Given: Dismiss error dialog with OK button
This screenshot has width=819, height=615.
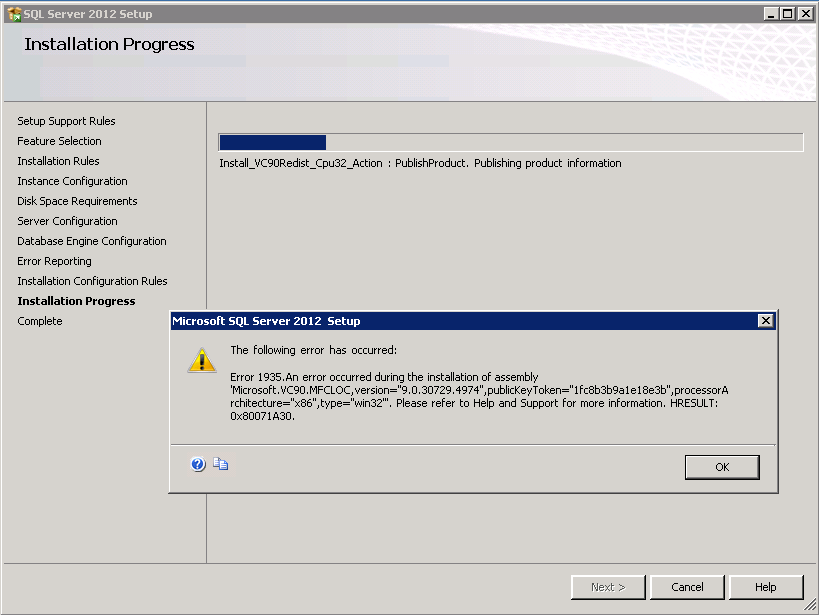Looking at the screenshot, I should point(722,467).
